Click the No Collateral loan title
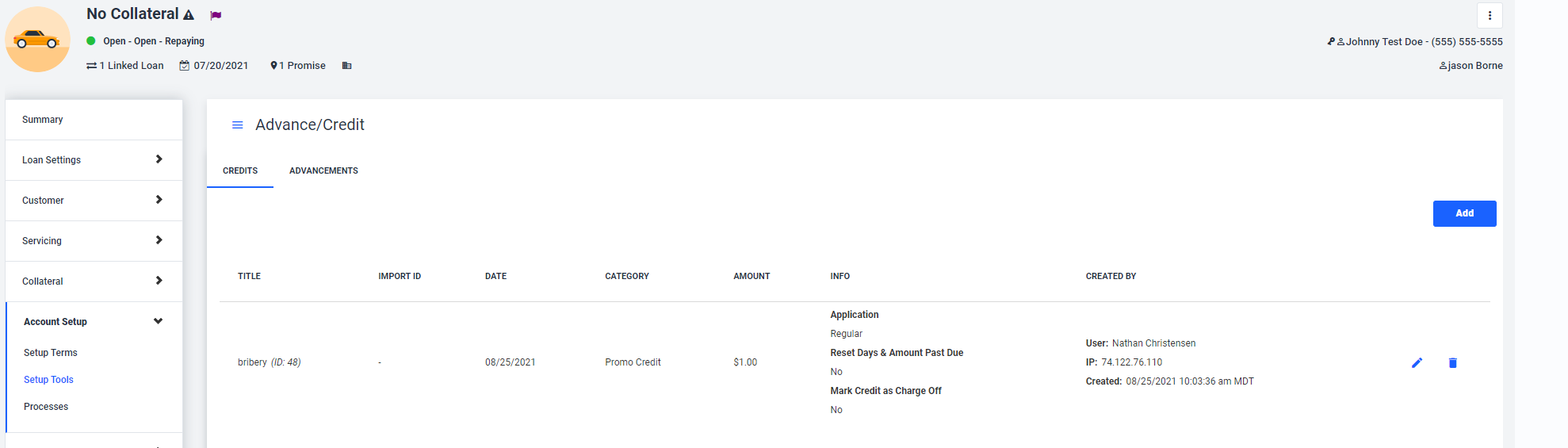1568x448 pixels. 132,14
